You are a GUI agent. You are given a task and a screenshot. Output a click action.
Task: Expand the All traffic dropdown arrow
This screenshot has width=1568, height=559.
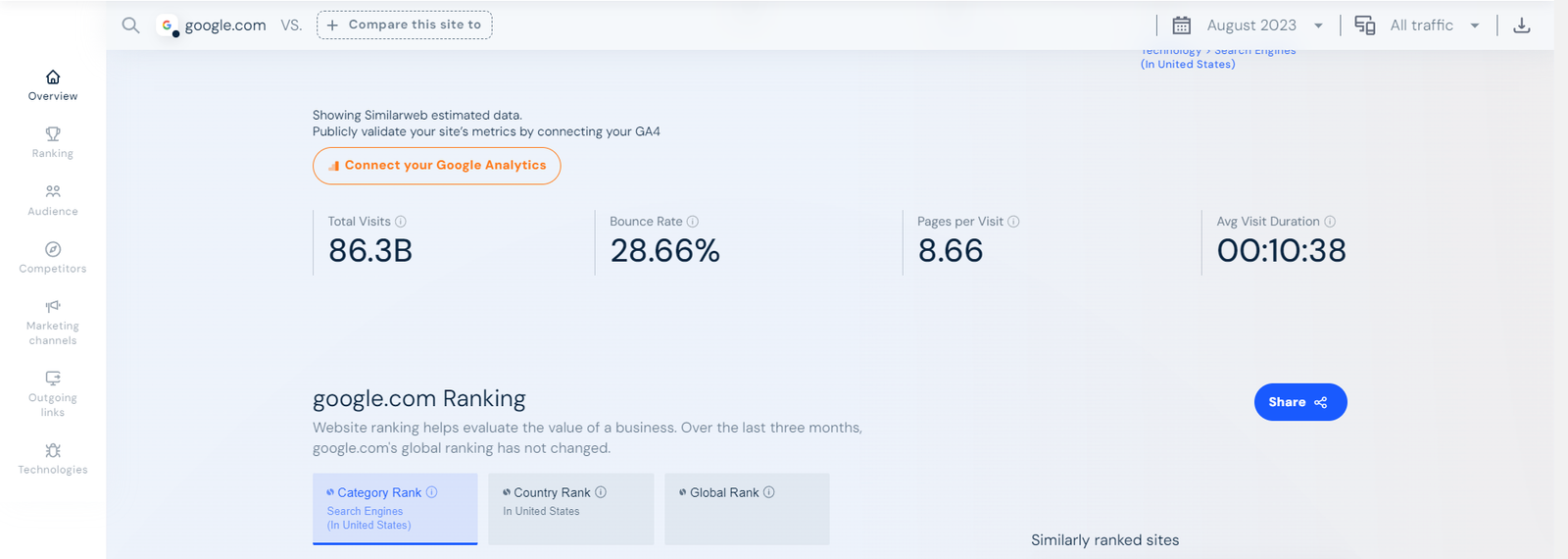[1475, 25]
